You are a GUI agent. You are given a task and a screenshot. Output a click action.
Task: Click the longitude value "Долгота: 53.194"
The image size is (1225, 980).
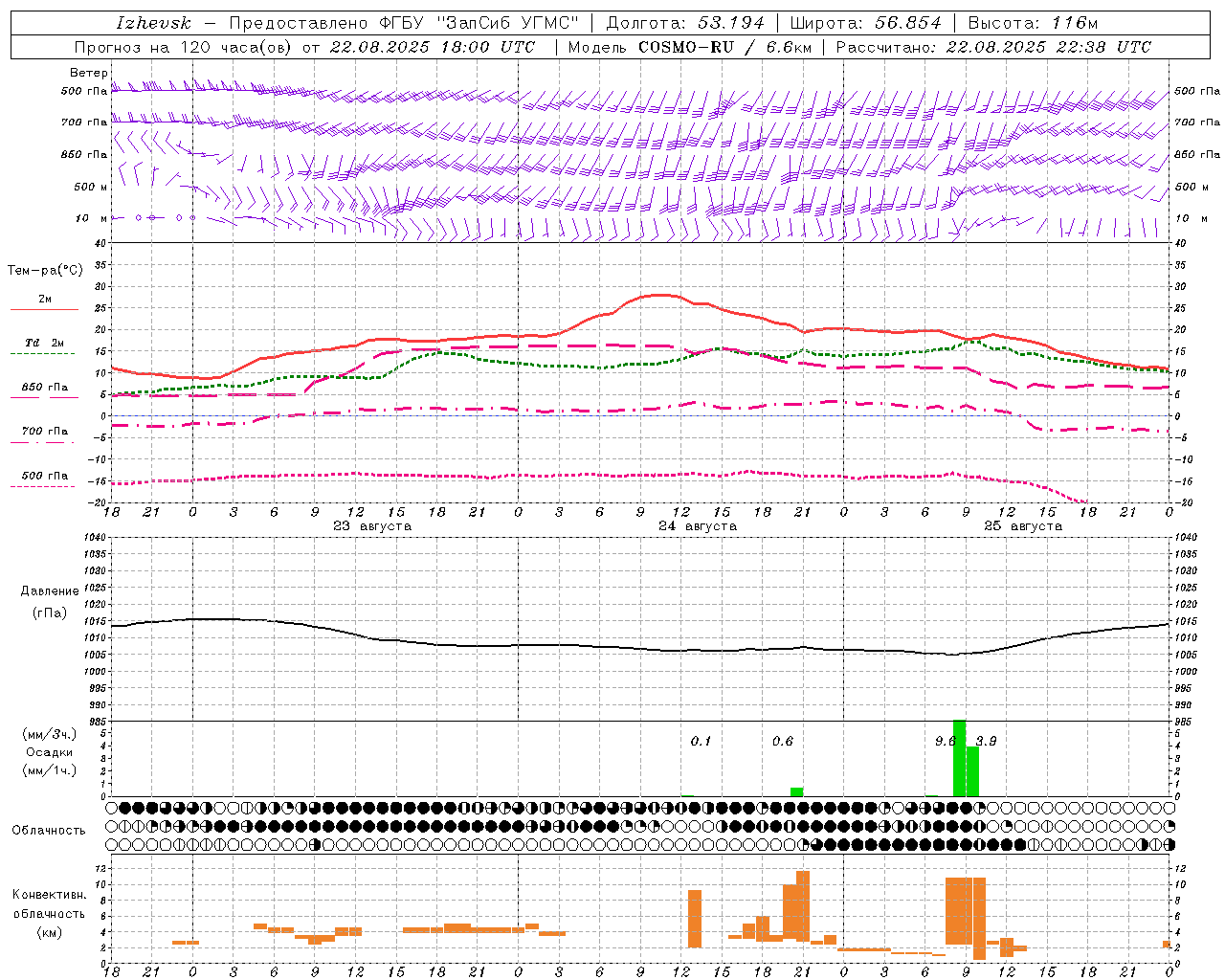pos(685,23)
